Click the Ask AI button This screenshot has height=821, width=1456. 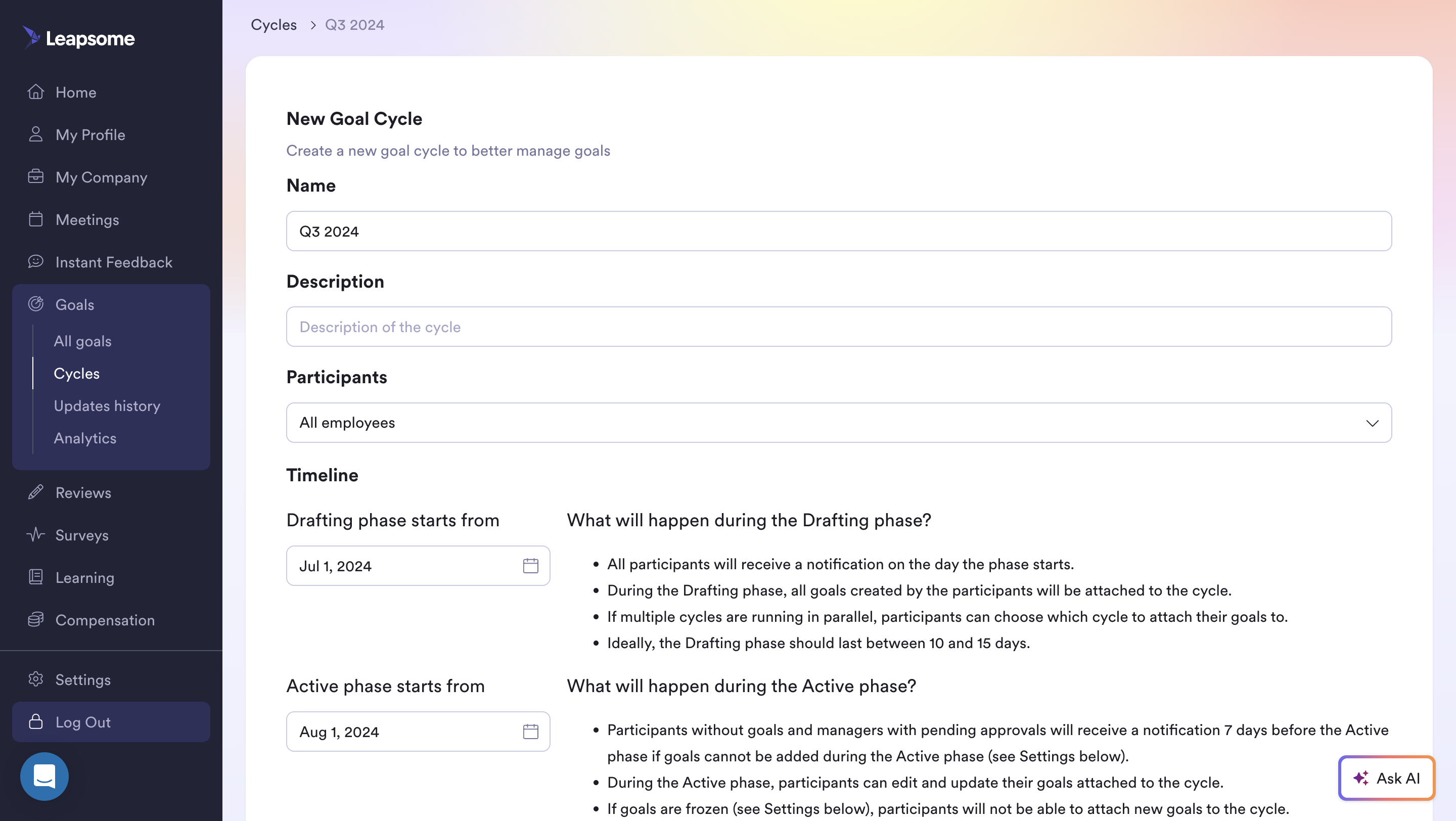click(1386, 778)
